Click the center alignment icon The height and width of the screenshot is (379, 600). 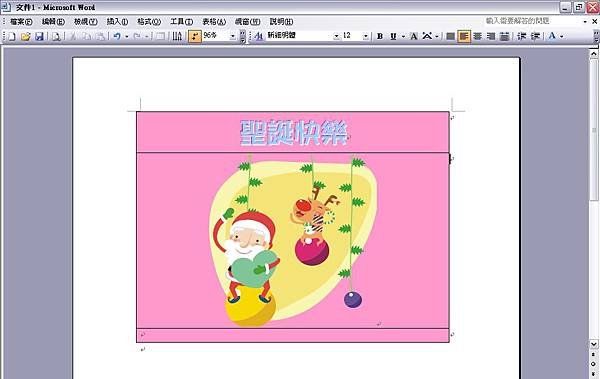pos(478,36)
